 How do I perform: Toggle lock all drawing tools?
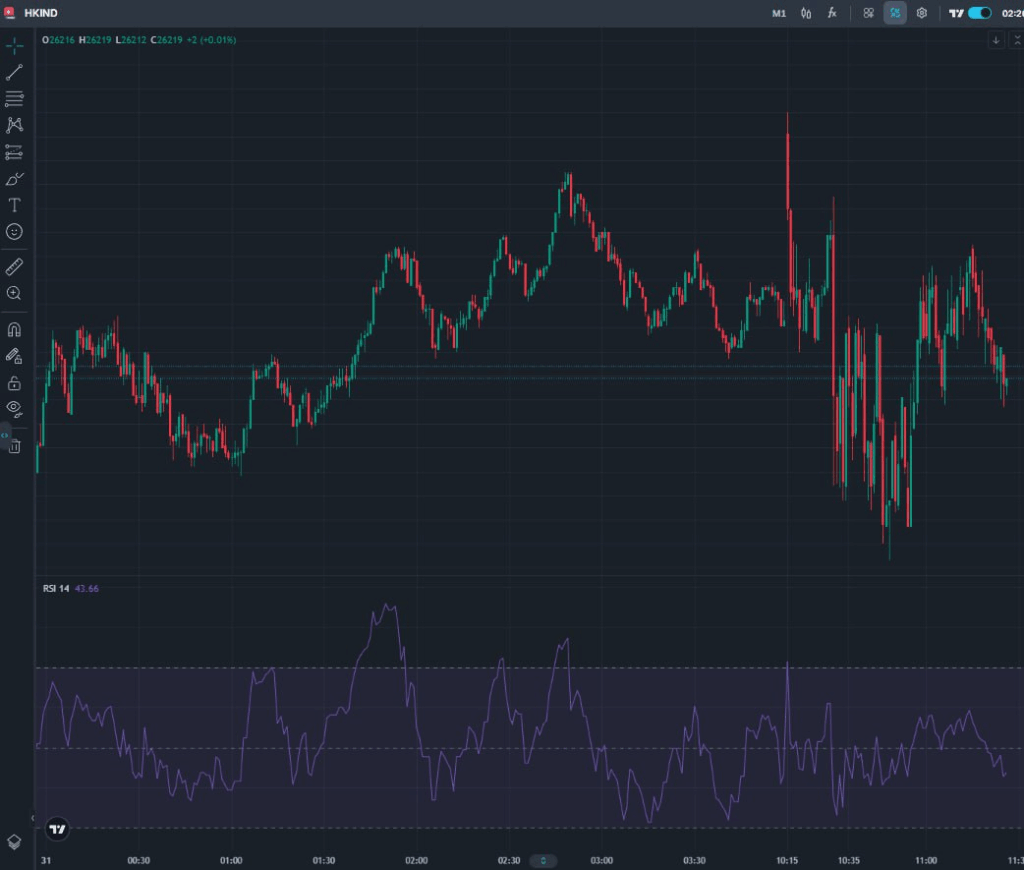click(14, 383)
